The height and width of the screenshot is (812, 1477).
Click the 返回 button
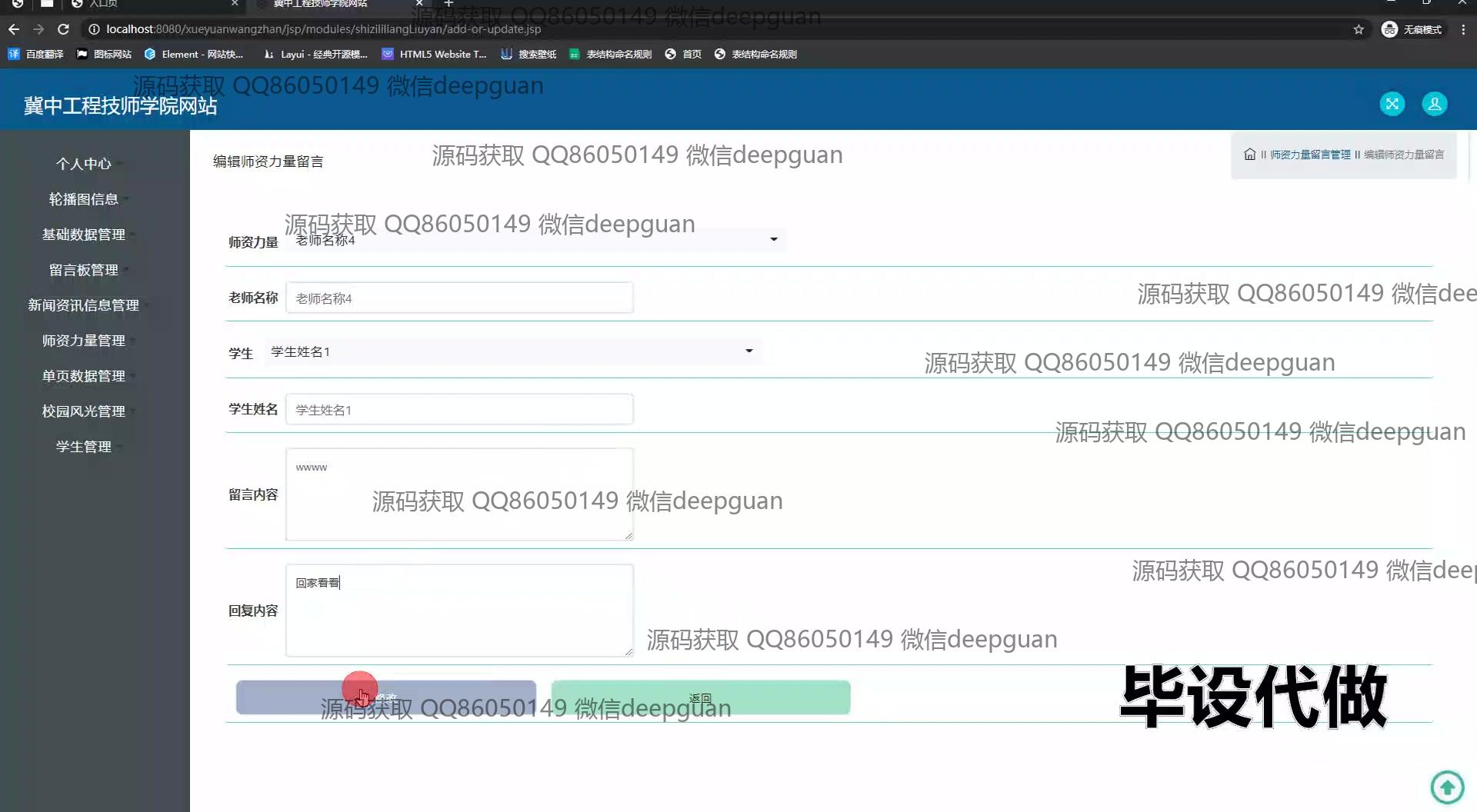coord(700,697)
